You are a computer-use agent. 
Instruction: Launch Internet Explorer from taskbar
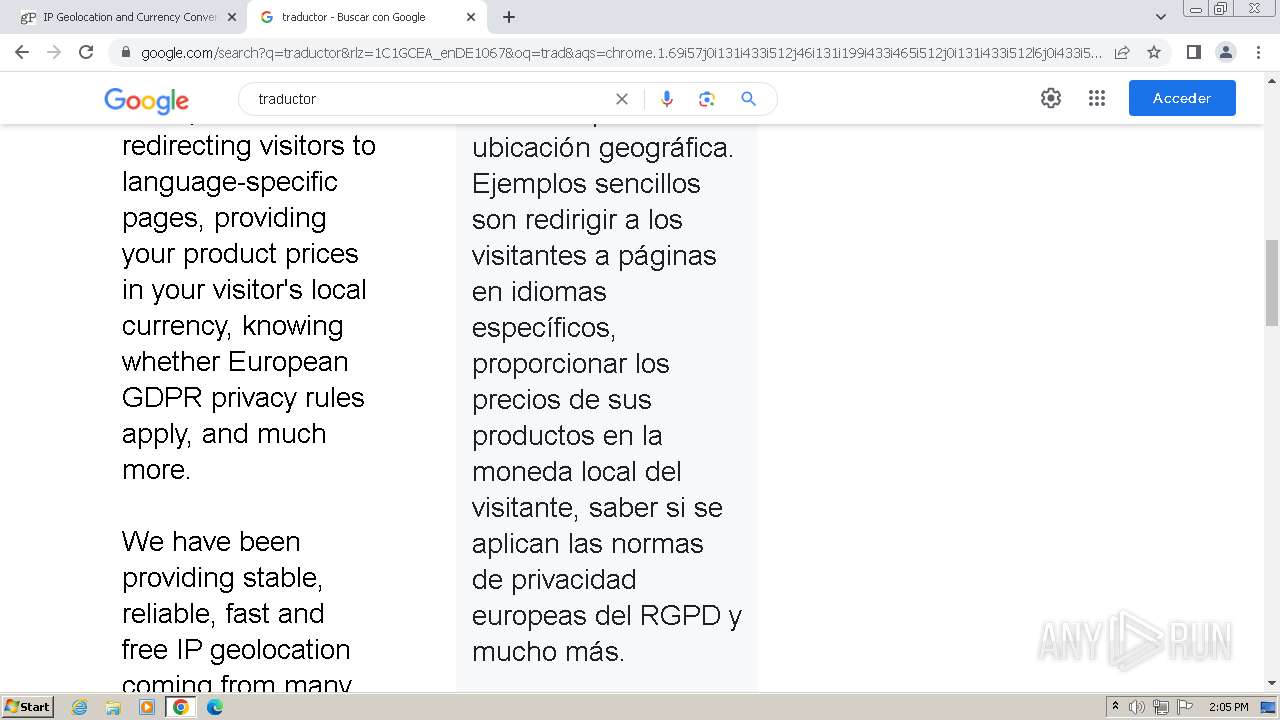pos(80,707)
